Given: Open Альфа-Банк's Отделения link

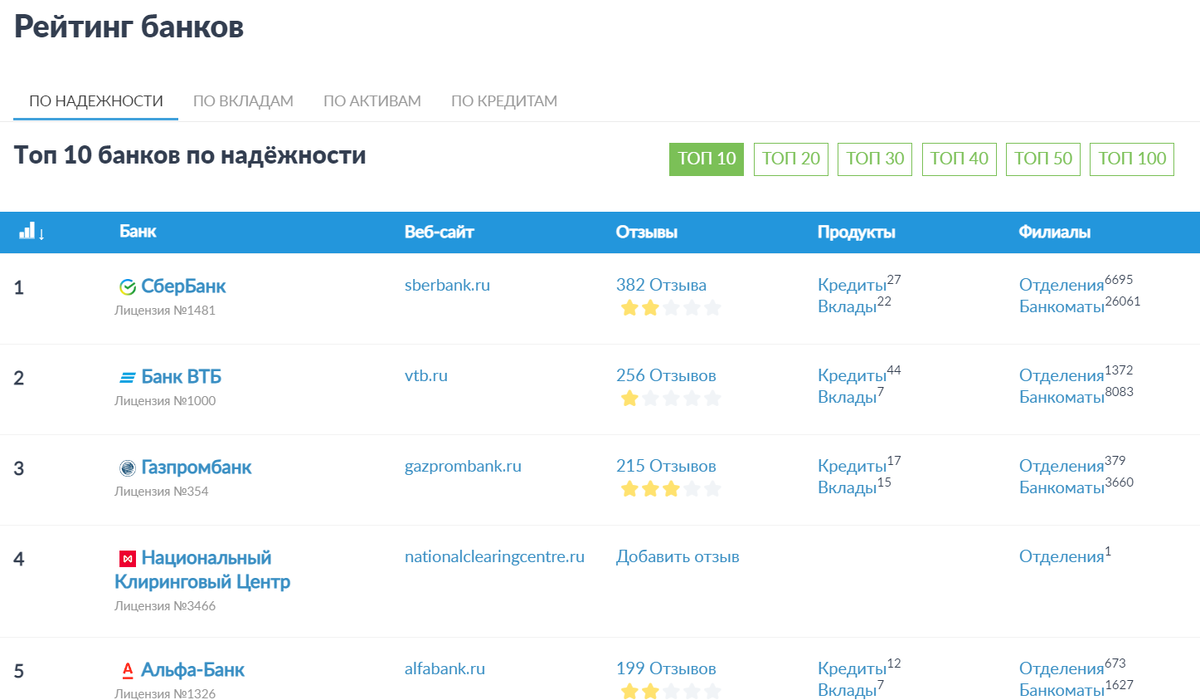Looking at the screenshot, I should tap(1062, 669).
